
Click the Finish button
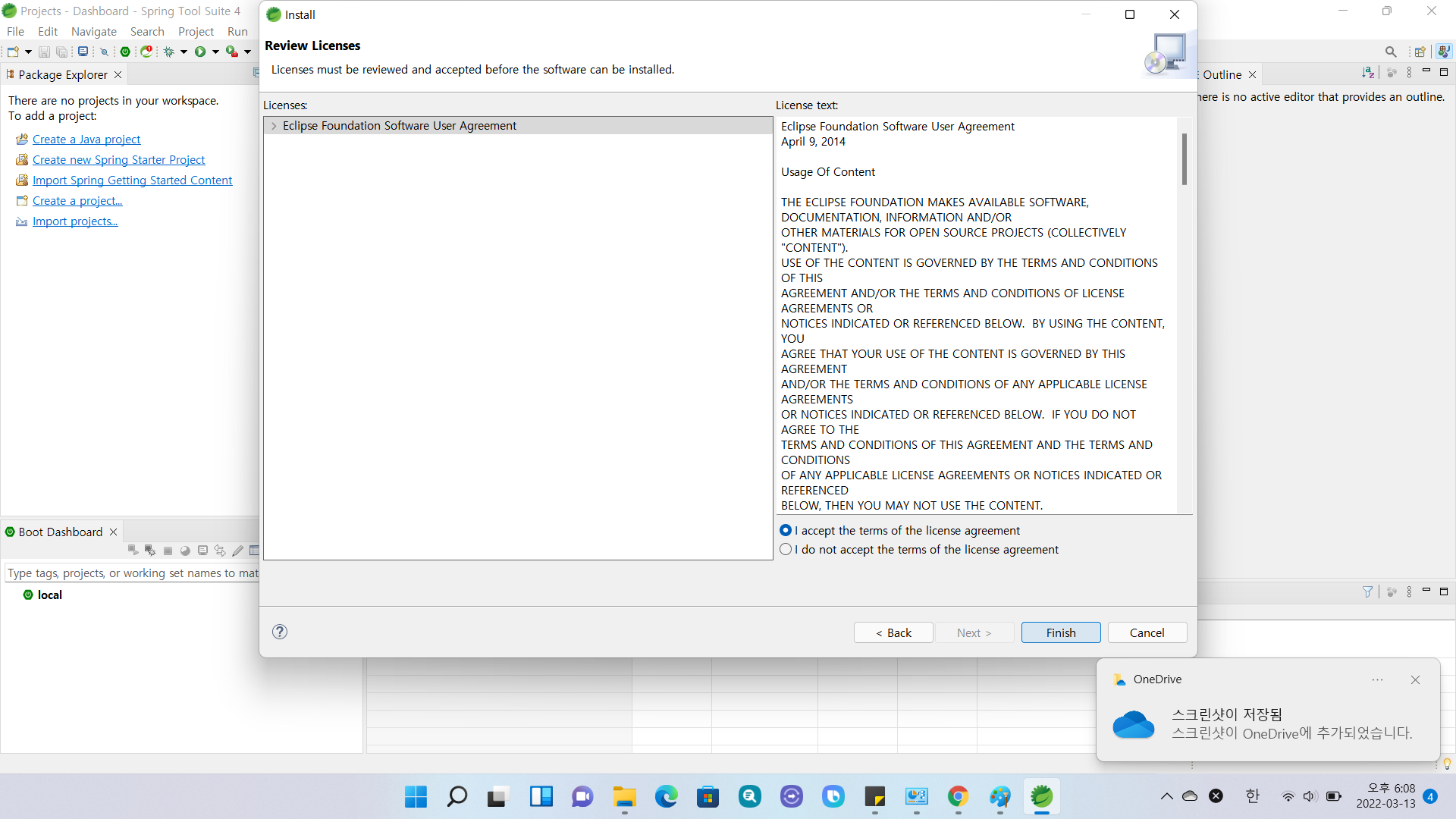(x=1060, y=632)
